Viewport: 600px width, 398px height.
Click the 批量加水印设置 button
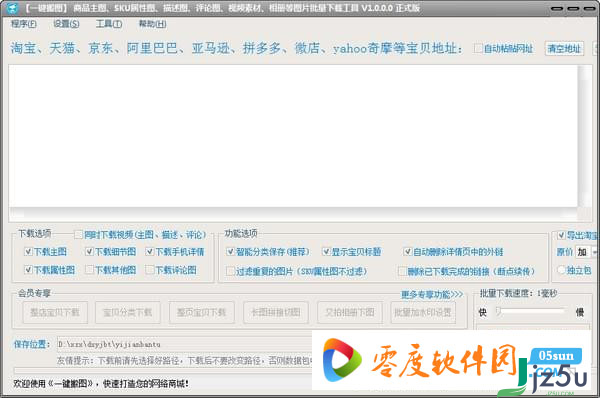423,312
